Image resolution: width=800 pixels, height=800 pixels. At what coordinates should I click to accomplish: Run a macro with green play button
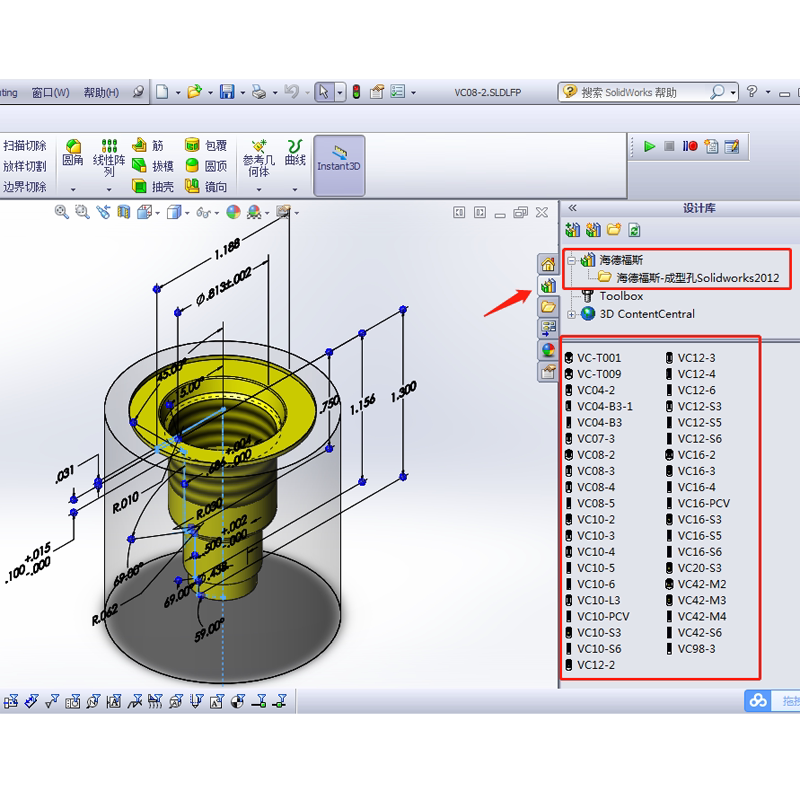click(x=649, y=146)
